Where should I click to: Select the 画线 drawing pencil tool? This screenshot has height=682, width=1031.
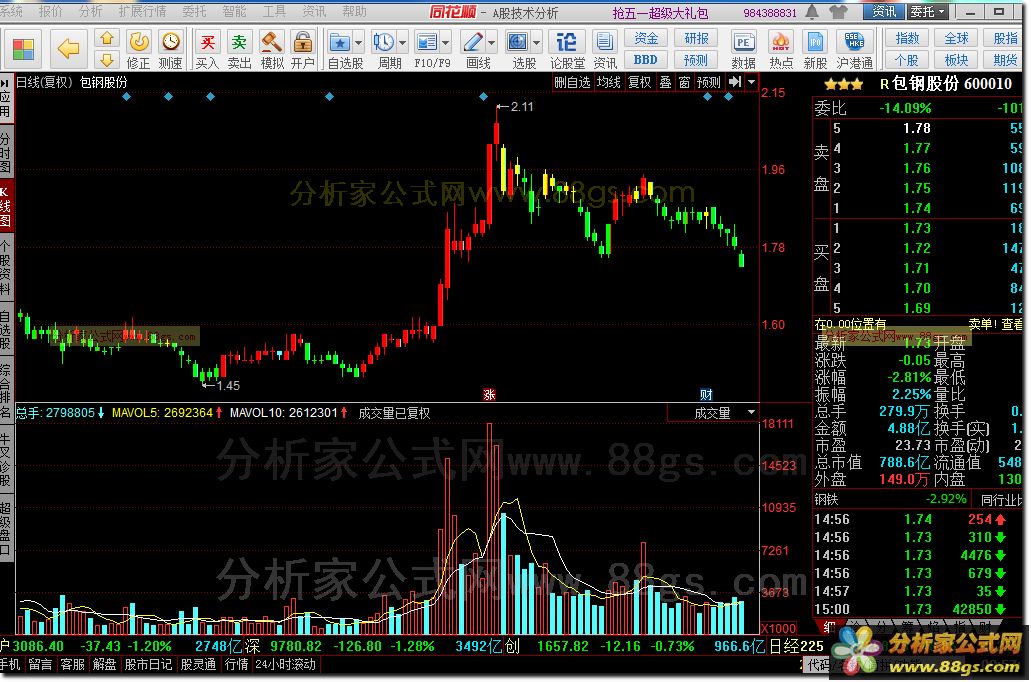point(473,43)
